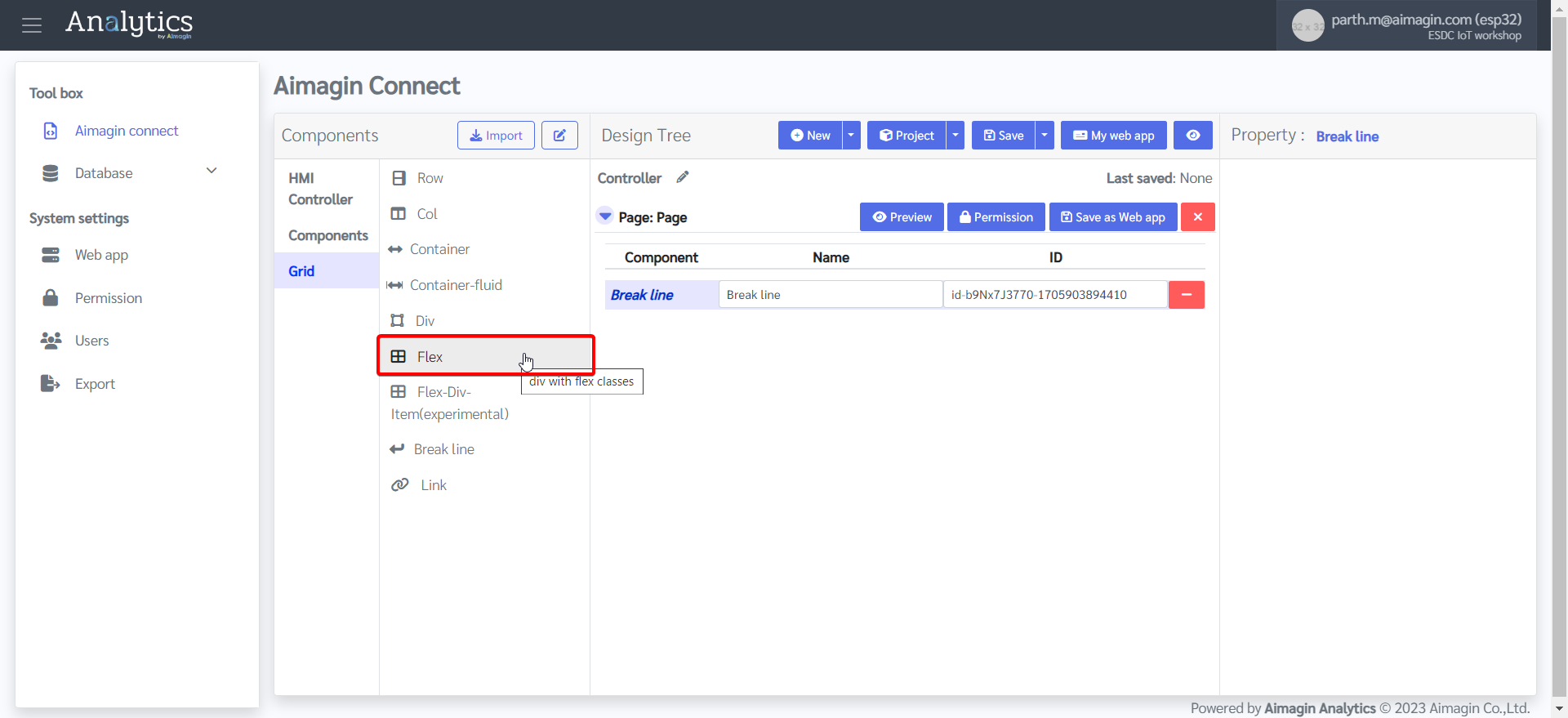The height and width of the screenshot is (718, 1568).
Task: Click the page Permission button
Action: click(x=996, y=217)
